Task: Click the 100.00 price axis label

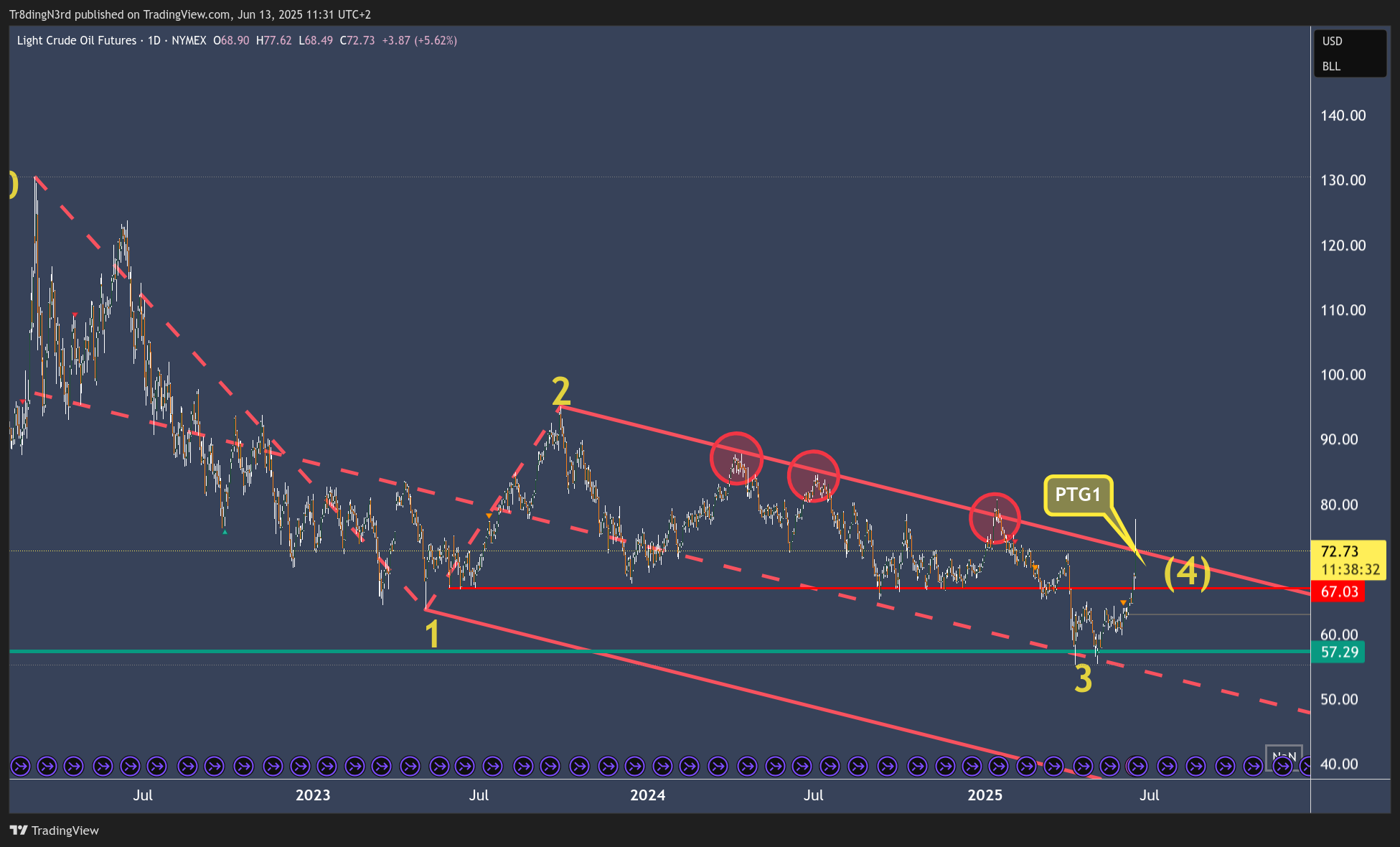Action: click(1343, 375)
